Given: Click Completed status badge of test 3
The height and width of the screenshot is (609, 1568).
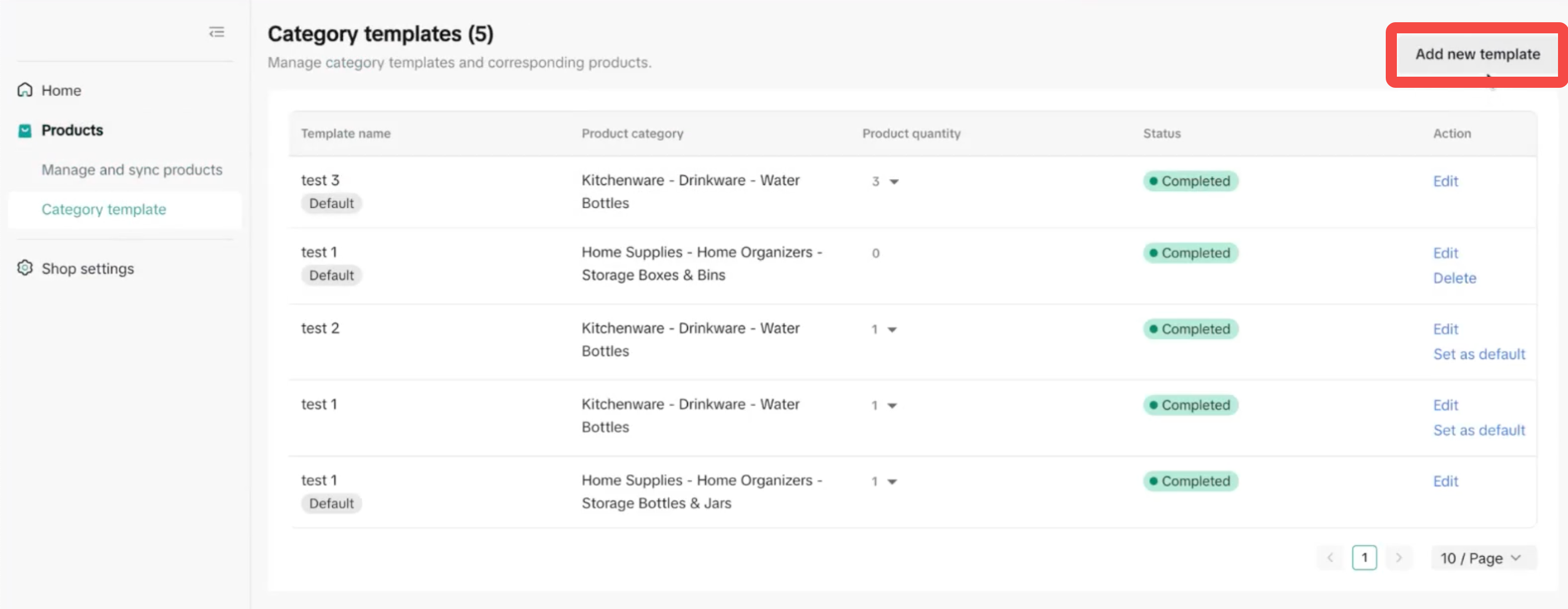Looking at the screenshot, I should click(1190, 182).
